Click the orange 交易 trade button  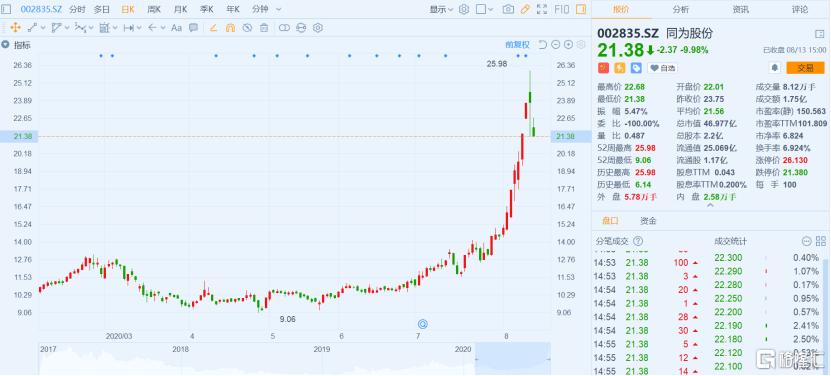tap(805, 67)
